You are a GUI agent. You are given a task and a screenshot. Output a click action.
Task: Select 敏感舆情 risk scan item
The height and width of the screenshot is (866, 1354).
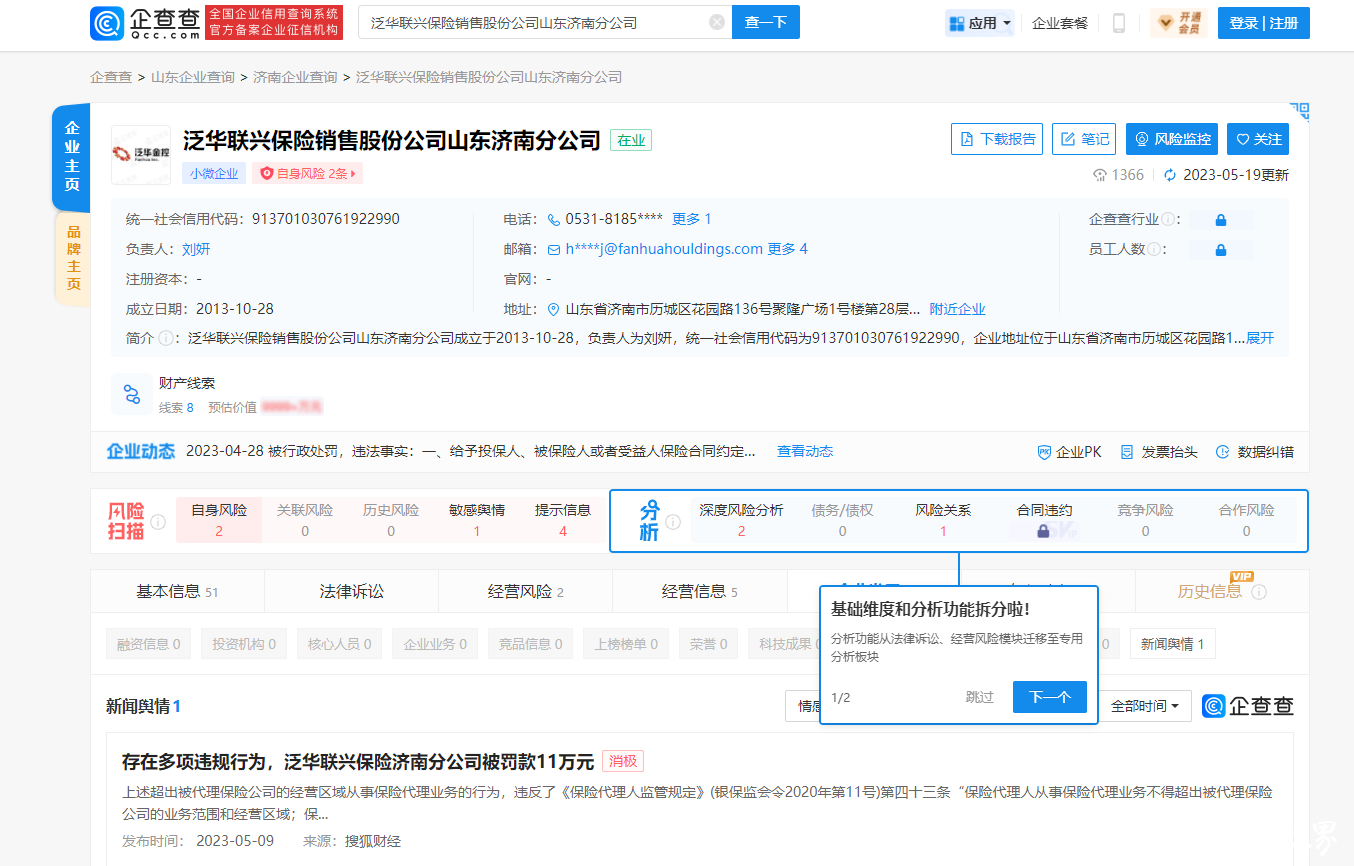[477, 520]
